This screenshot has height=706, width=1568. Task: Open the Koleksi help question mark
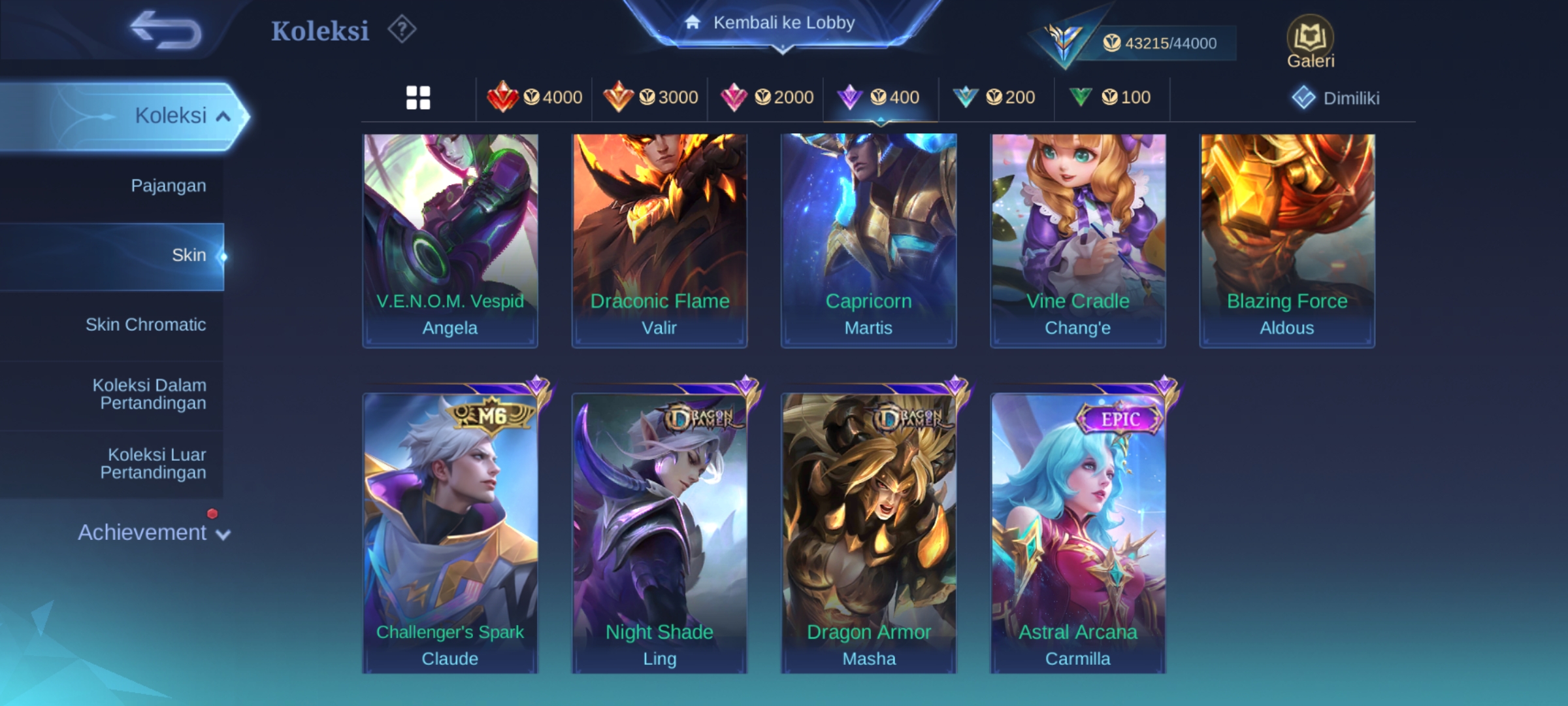click(x=402, y=29)
